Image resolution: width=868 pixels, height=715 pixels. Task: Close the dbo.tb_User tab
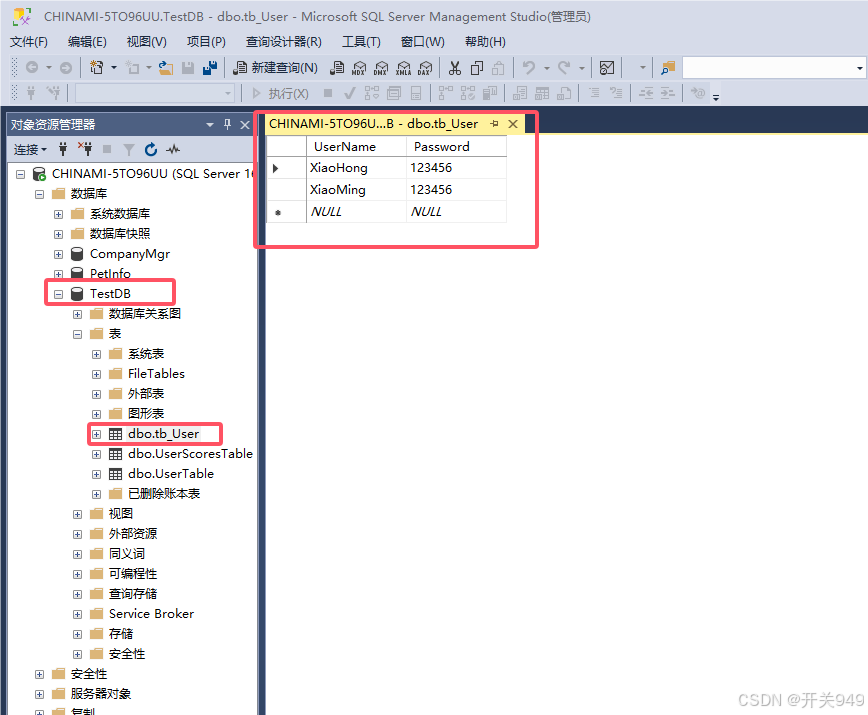[513, 124]
